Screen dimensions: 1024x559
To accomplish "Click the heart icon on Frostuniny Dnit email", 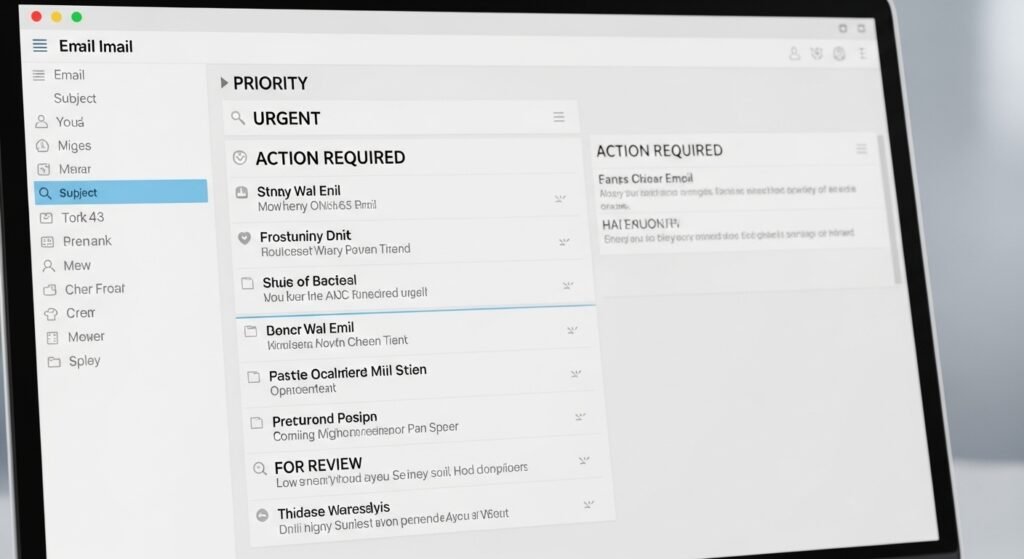I will (x=243, y=238).
